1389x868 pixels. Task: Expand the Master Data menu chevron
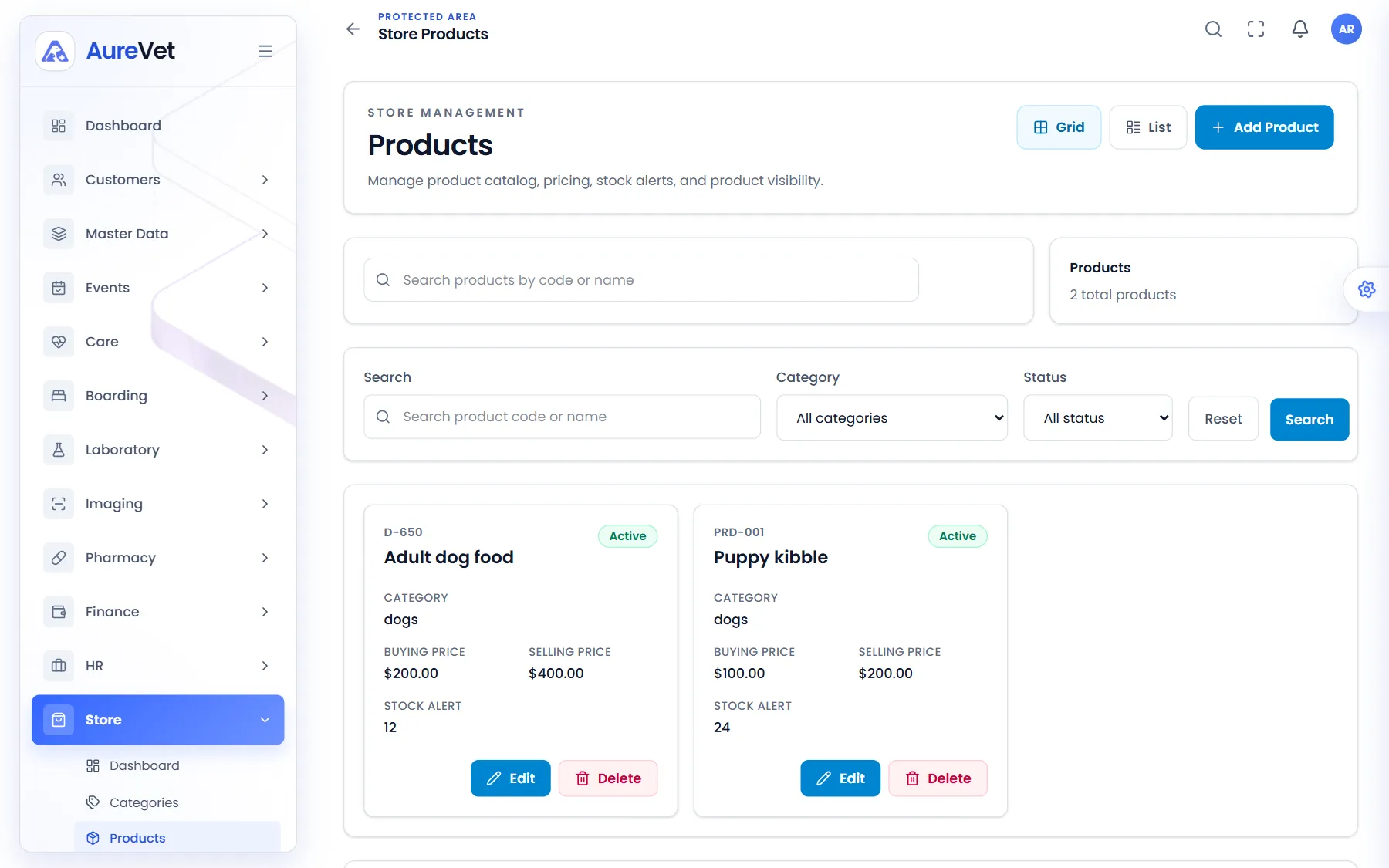coord(265,234)
